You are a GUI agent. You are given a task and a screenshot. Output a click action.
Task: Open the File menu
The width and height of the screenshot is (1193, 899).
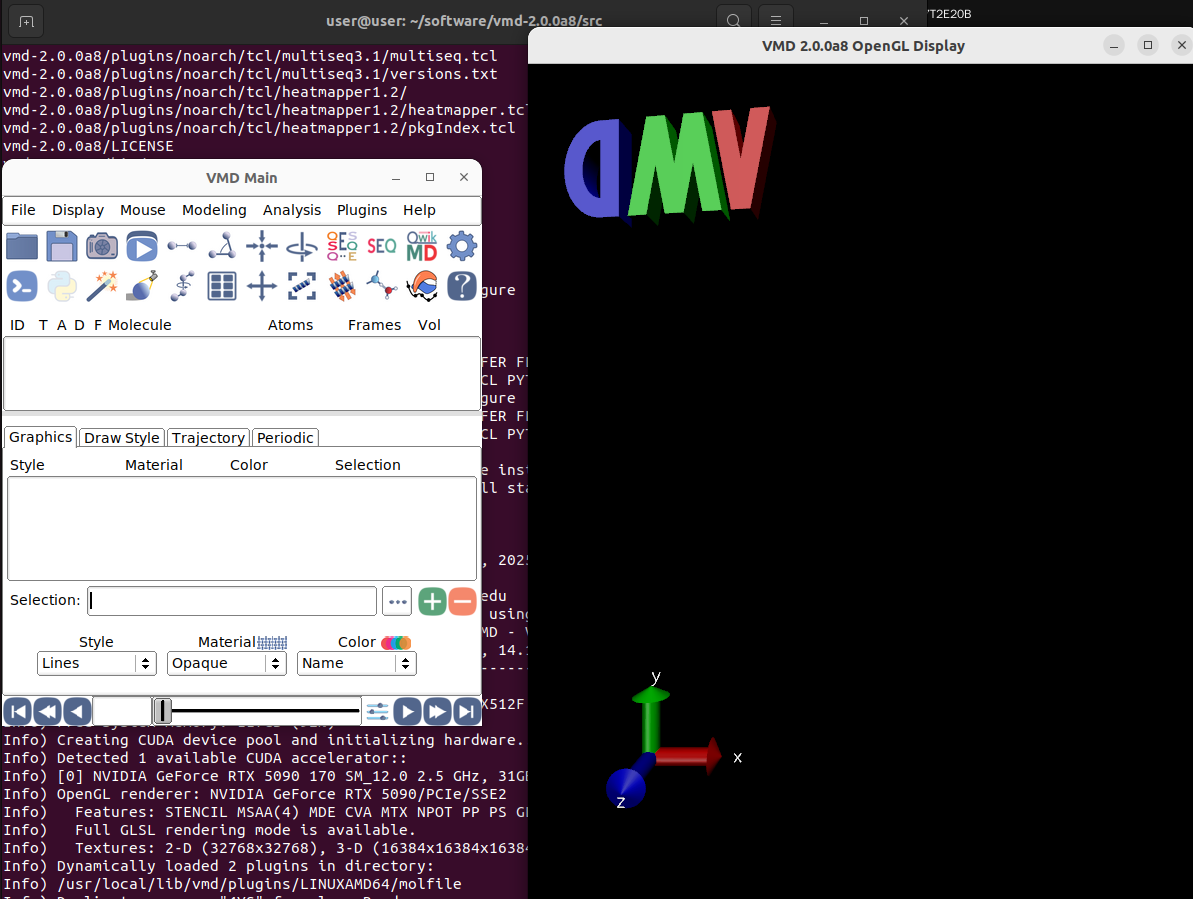(x=23, y=210)
